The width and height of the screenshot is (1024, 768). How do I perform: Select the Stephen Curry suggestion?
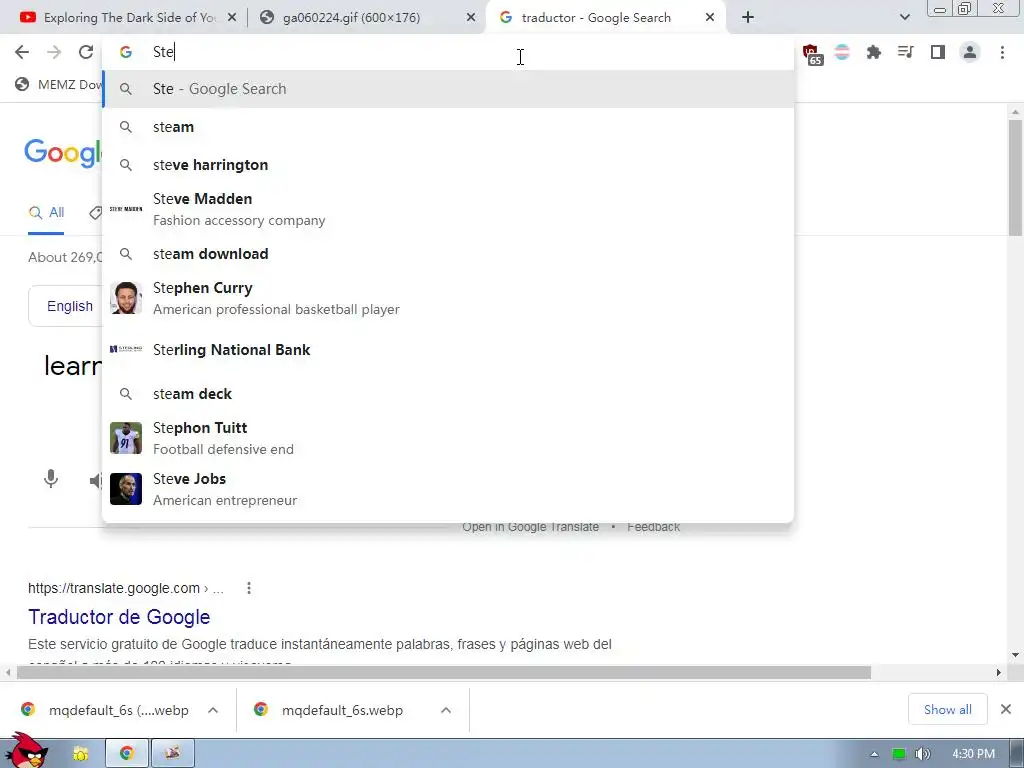point(448,298)
